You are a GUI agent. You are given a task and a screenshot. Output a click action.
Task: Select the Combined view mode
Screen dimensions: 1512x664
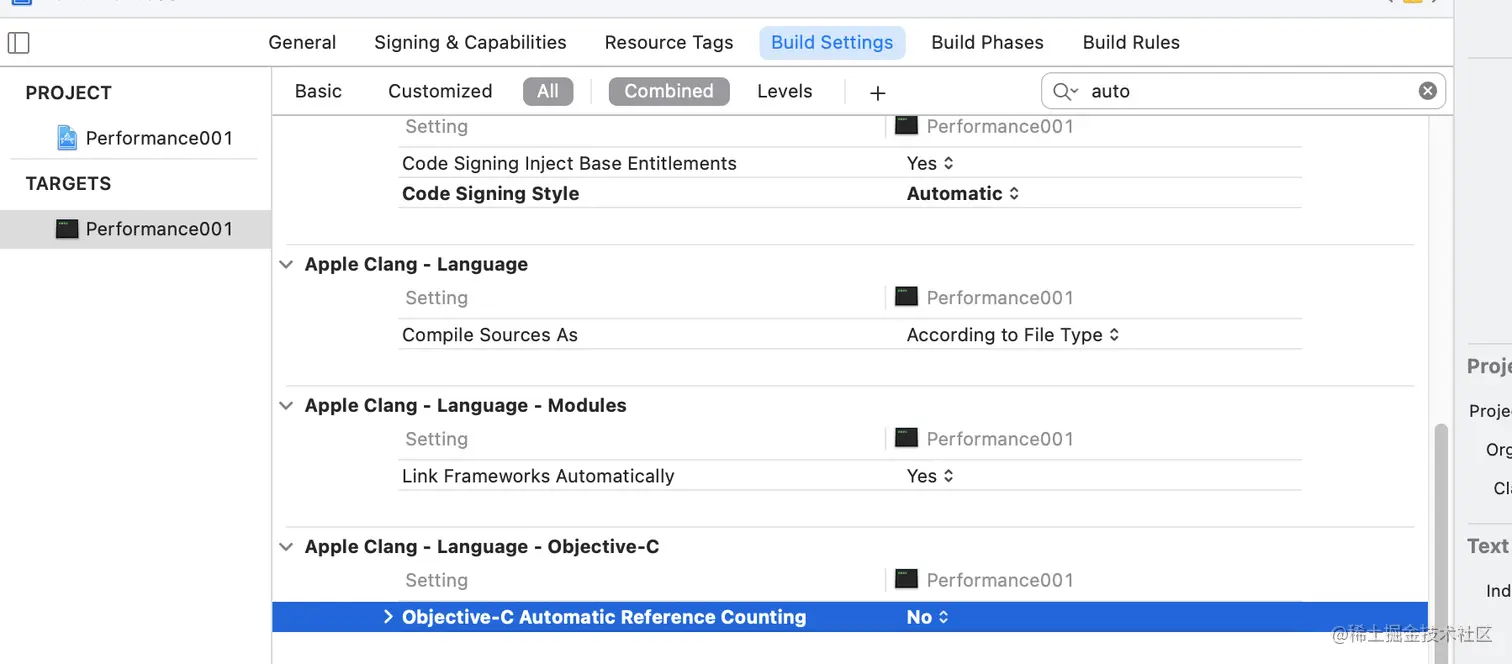[x=669, y=91]
